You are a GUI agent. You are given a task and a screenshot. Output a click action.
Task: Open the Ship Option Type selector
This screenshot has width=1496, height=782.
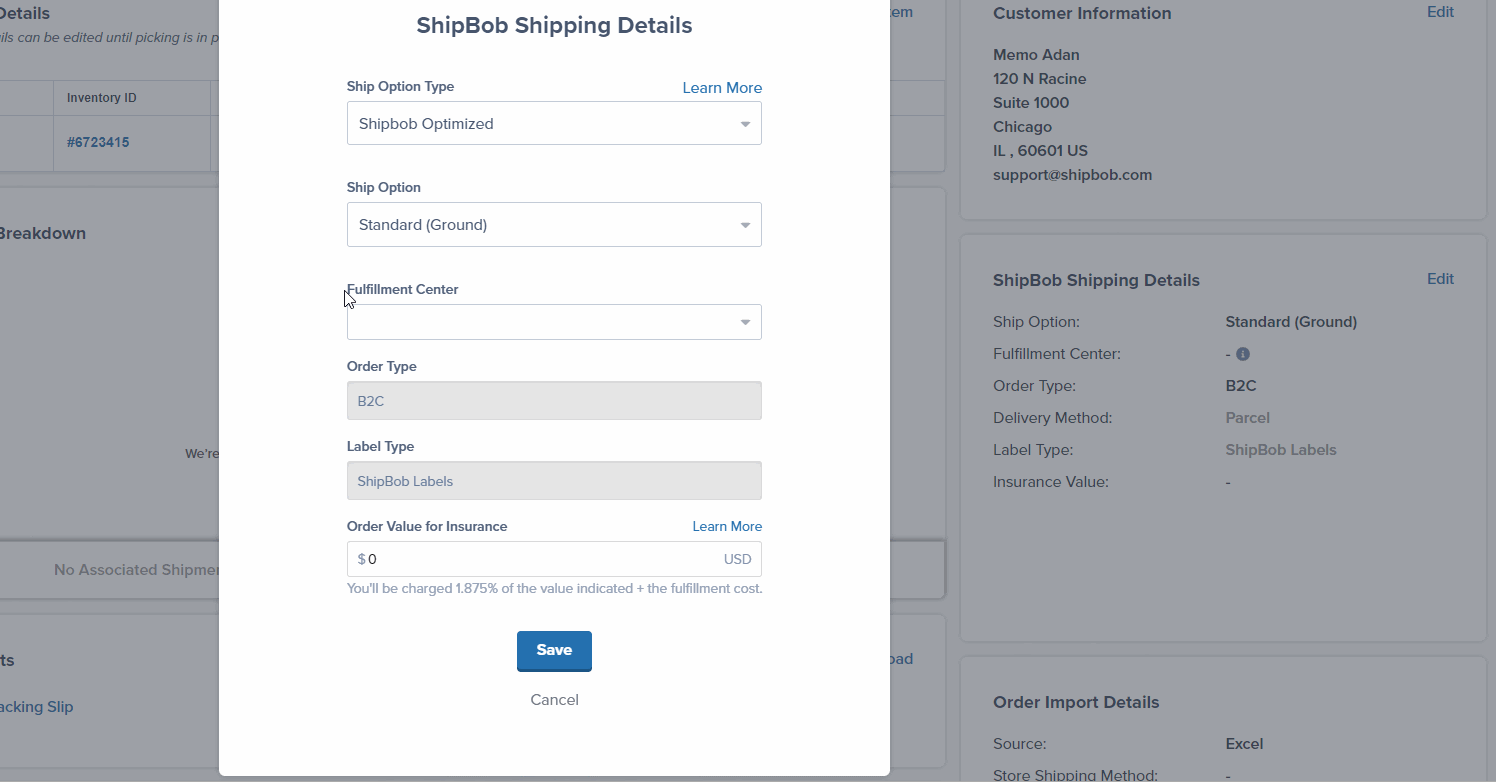click(554, 123)
